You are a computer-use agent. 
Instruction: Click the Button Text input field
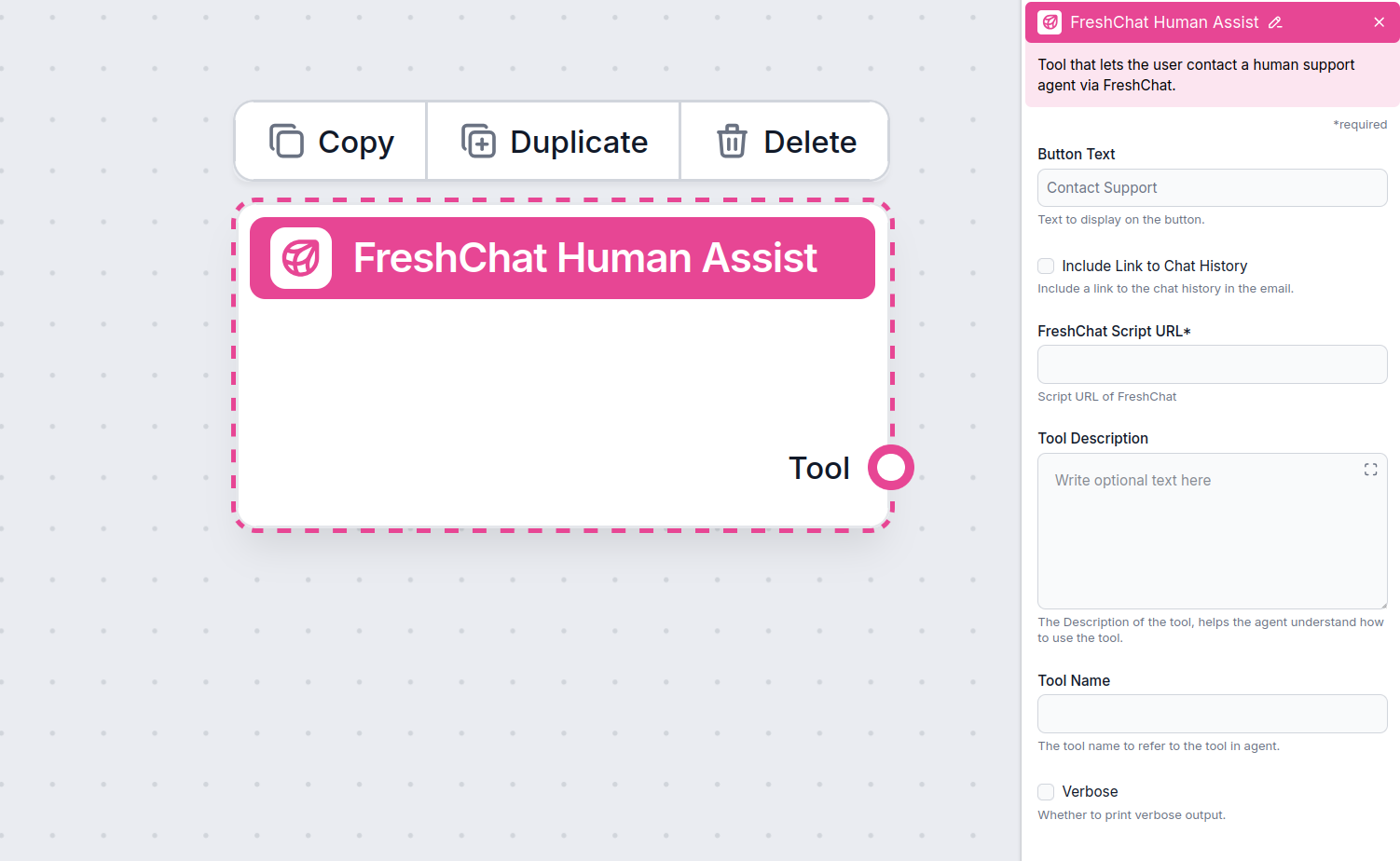1212,187
